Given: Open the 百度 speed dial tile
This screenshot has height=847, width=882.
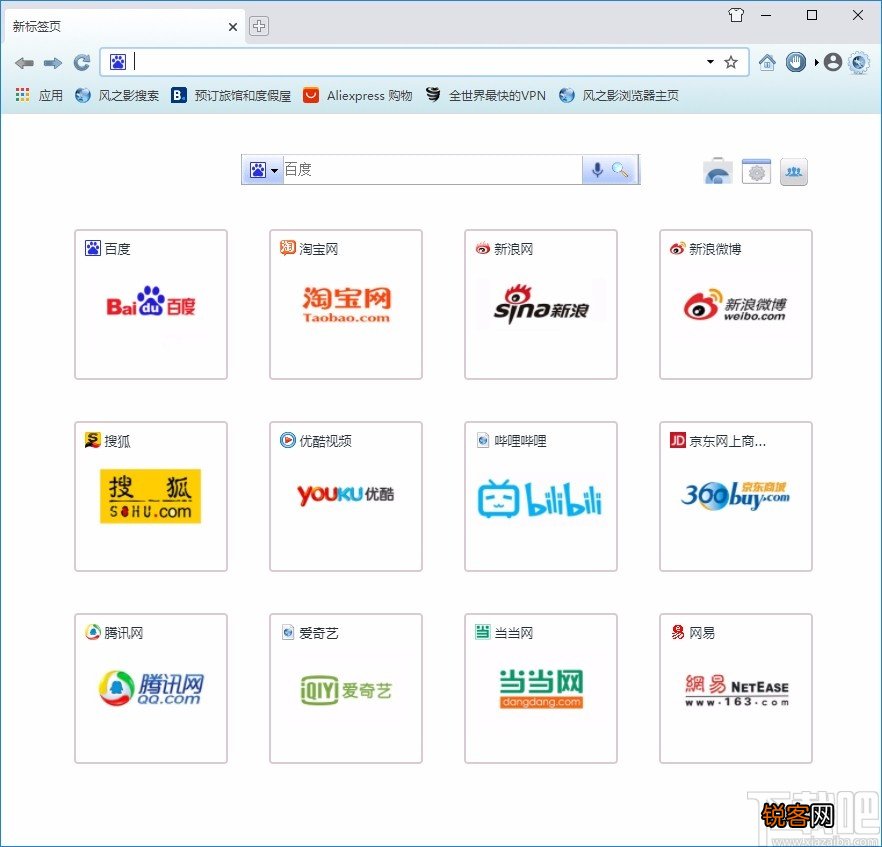Looking at the screenshot, I should tap(151, 304).
